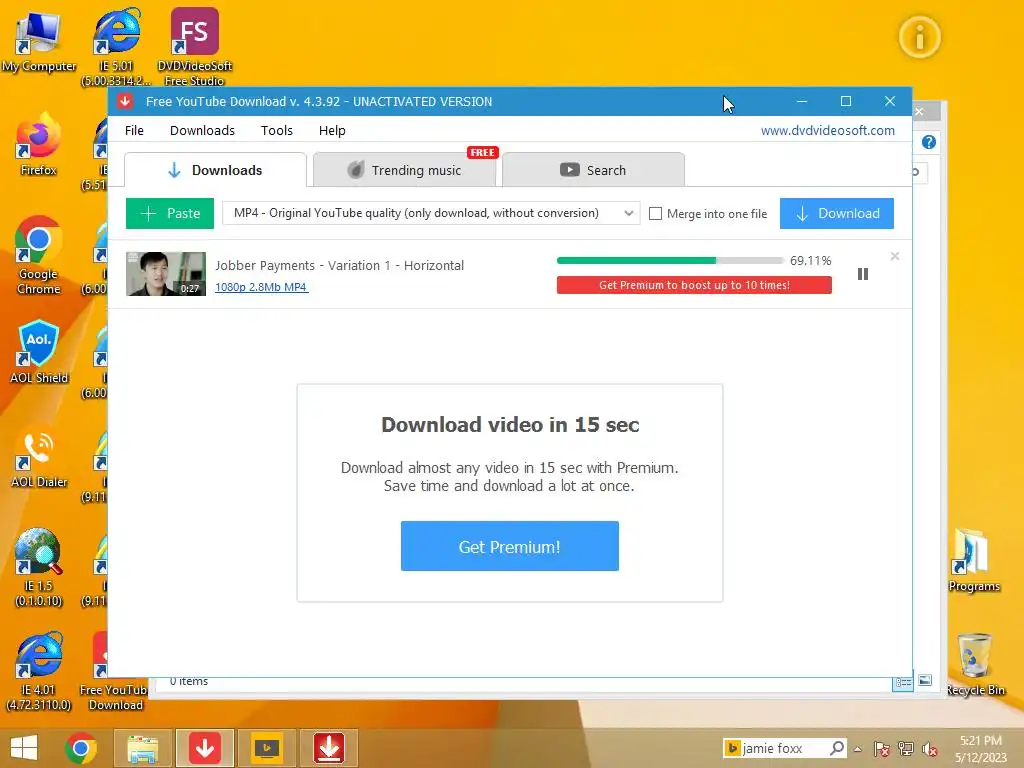Show hidden tray icons arrow
This screenshot has width=1024, height=768.
(x=857, y=749)
